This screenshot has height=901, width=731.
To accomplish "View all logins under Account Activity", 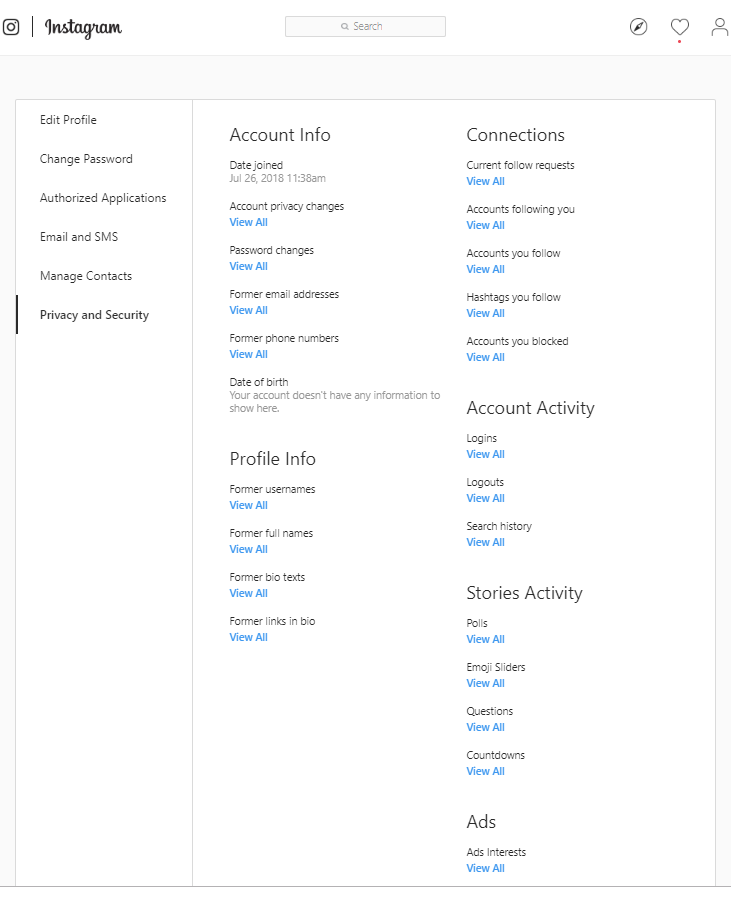I will 486,455.
